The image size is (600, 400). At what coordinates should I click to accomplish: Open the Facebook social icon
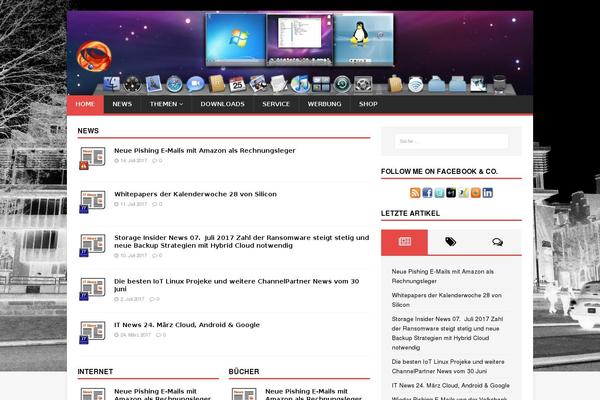(427, 193)
